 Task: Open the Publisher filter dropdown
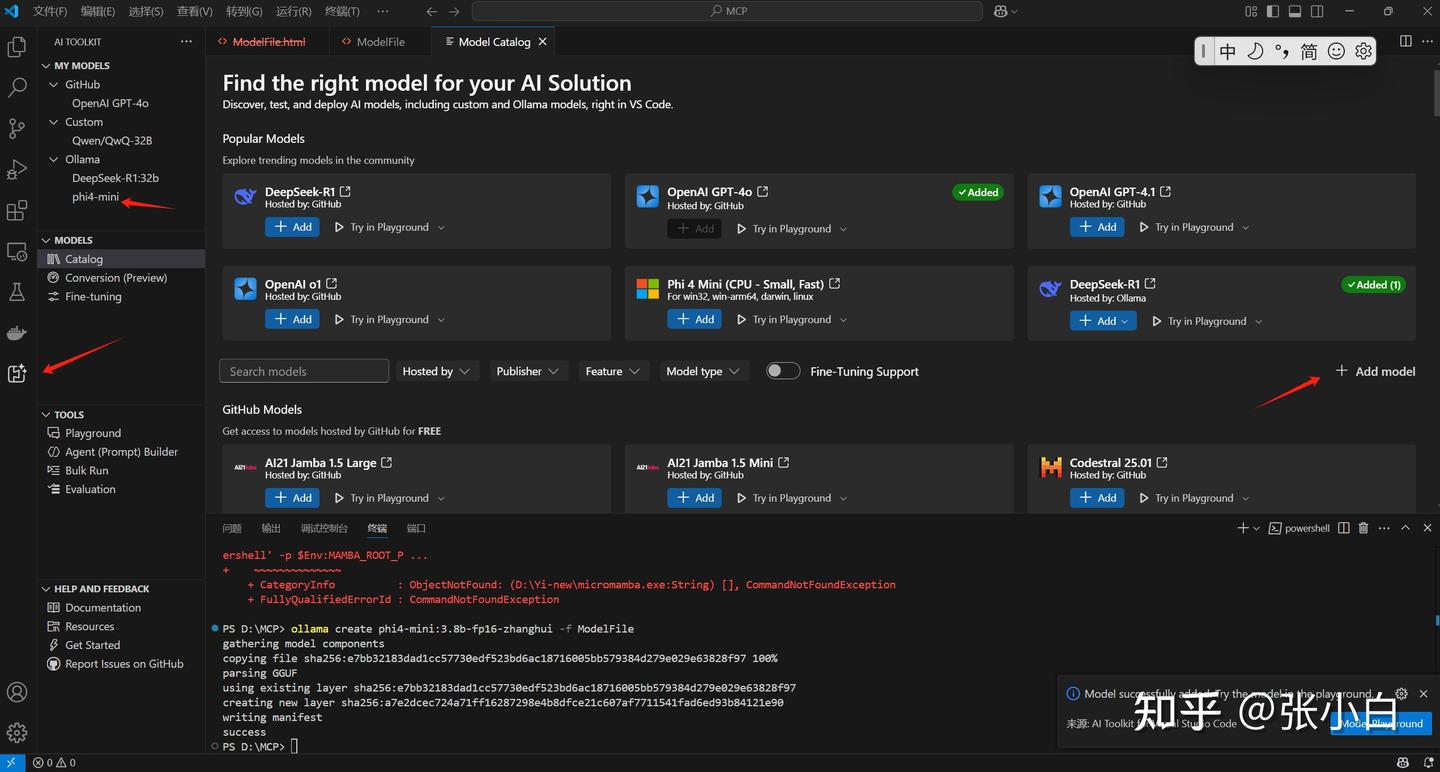(x=527, y=371)
